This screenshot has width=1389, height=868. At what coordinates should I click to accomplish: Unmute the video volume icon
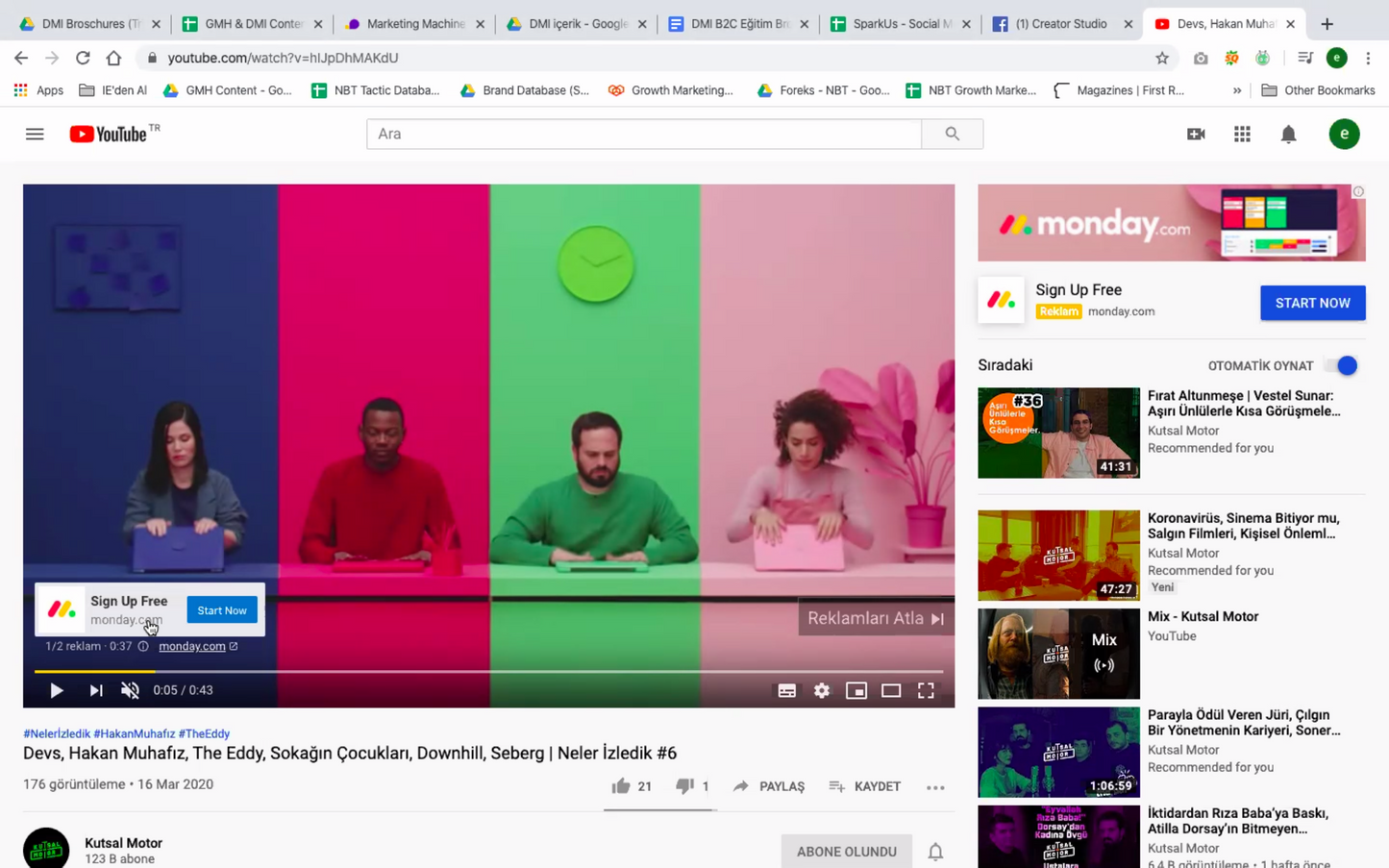click(131, 690)
